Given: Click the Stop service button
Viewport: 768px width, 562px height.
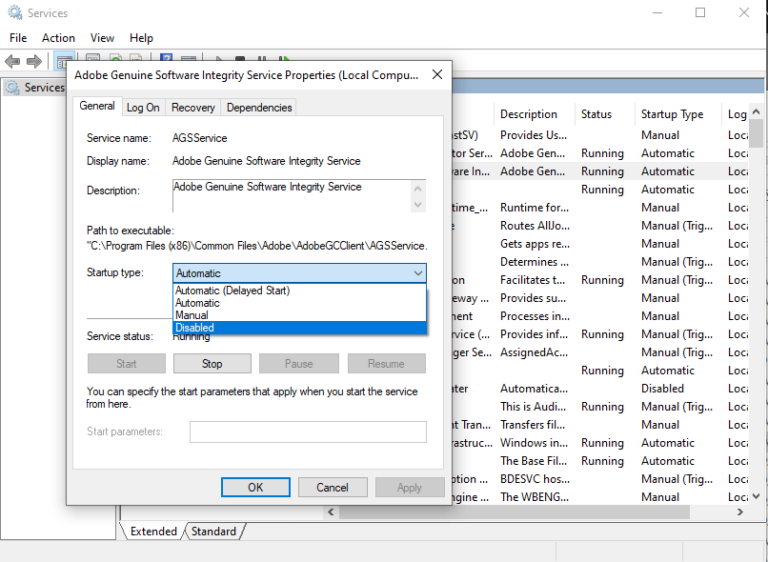Looking at the screenshot, I should point(212,364).
